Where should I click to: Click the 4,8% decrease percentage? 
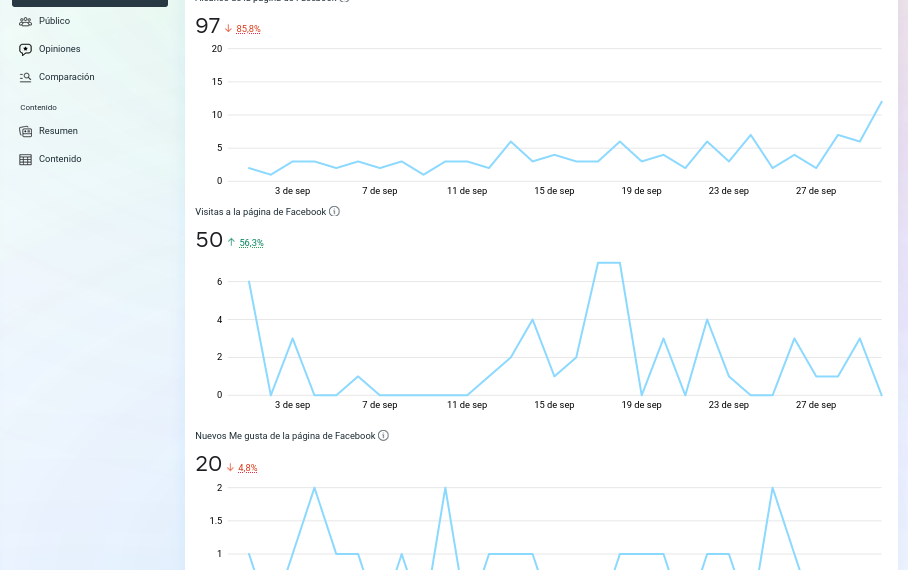[247, 468]
